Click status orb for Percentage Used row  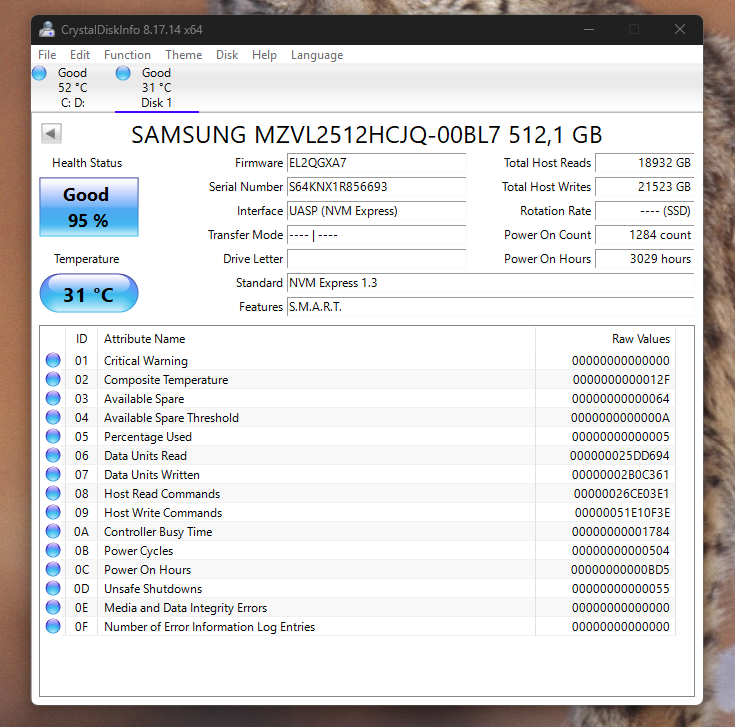pos(53,436)
